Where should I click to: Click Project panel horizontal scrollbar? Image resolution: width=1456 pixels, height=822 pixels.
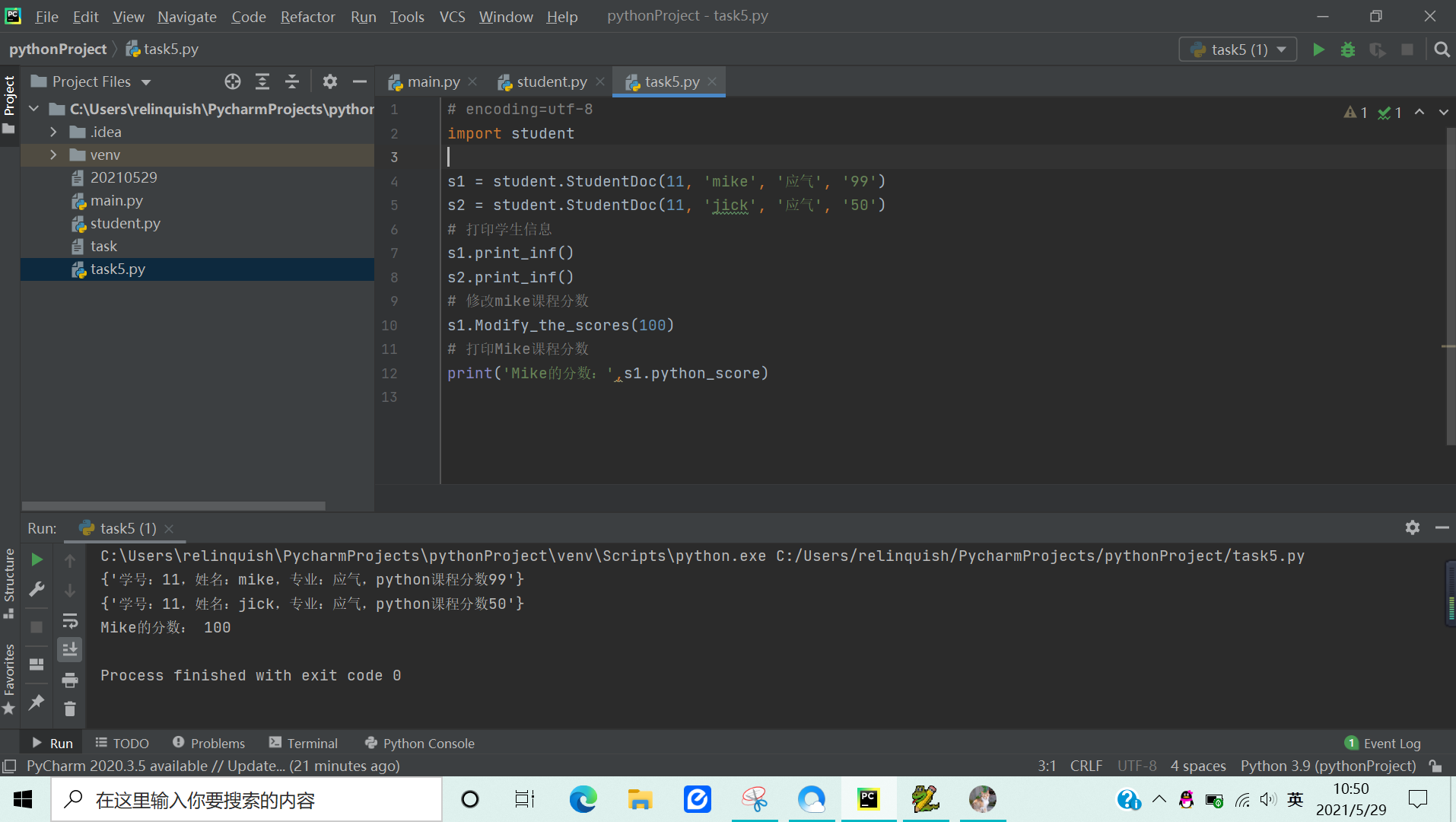173,506
